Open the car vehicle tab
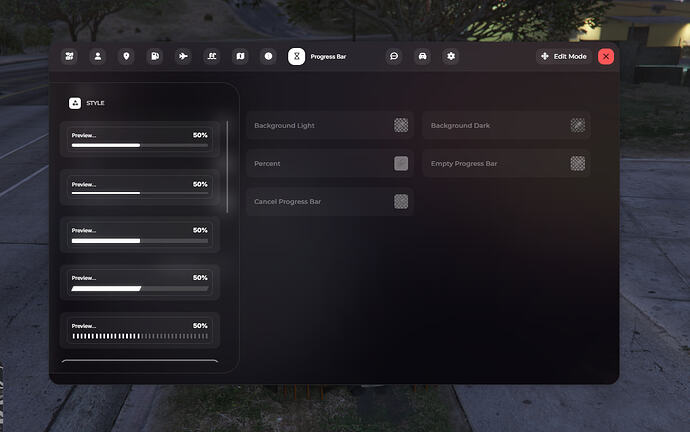This screenshot has height=432, width=690. [x=422, y=56]
